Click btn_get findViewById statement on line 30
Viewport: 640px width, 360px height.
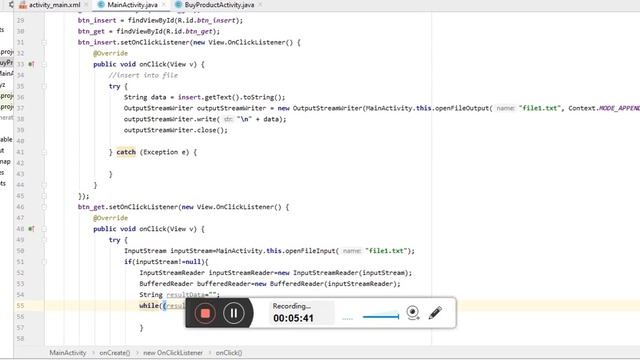click(x=149, y=31)
